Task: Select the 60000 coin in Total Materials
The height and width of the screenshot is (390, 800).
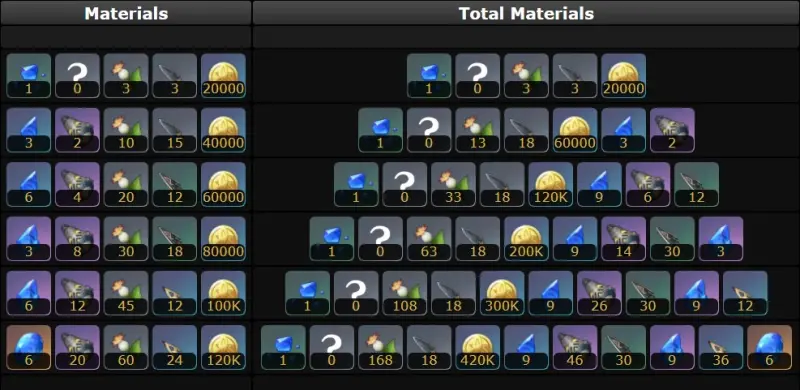Action: click(x=575, y=130)
